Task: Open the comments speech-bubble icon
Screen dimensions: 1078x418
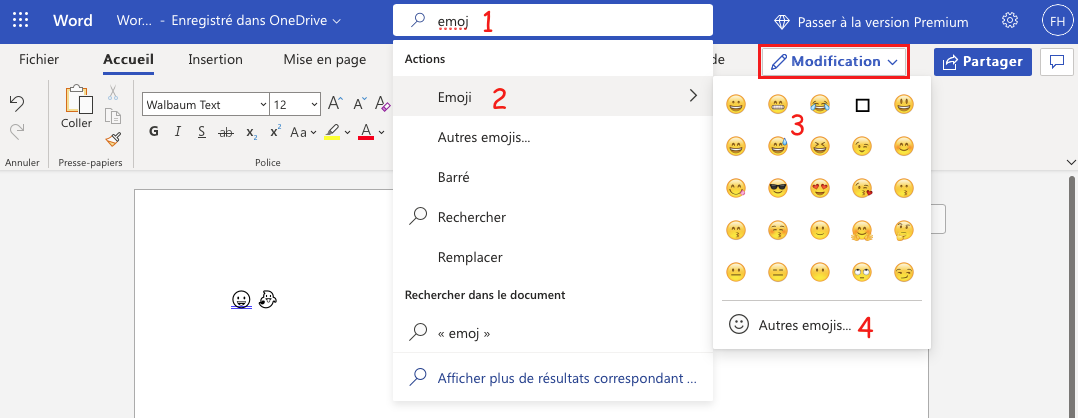Action: point(1057,62)
